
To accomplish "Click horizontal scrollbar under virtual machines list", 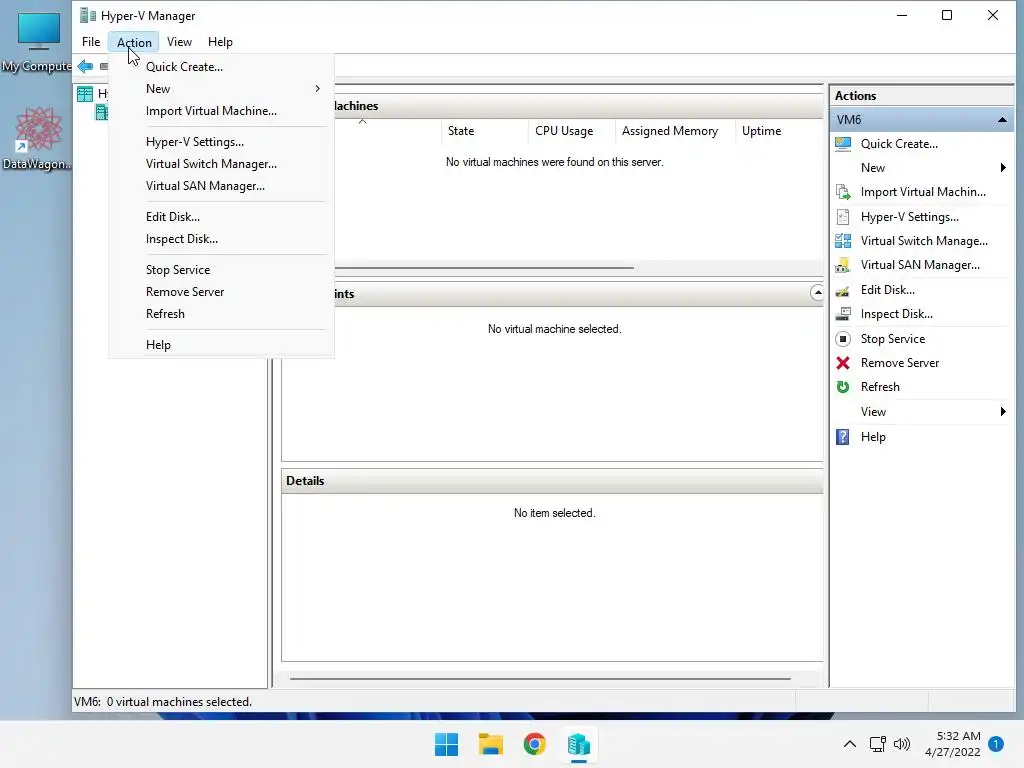I will (x=484, y=268).
